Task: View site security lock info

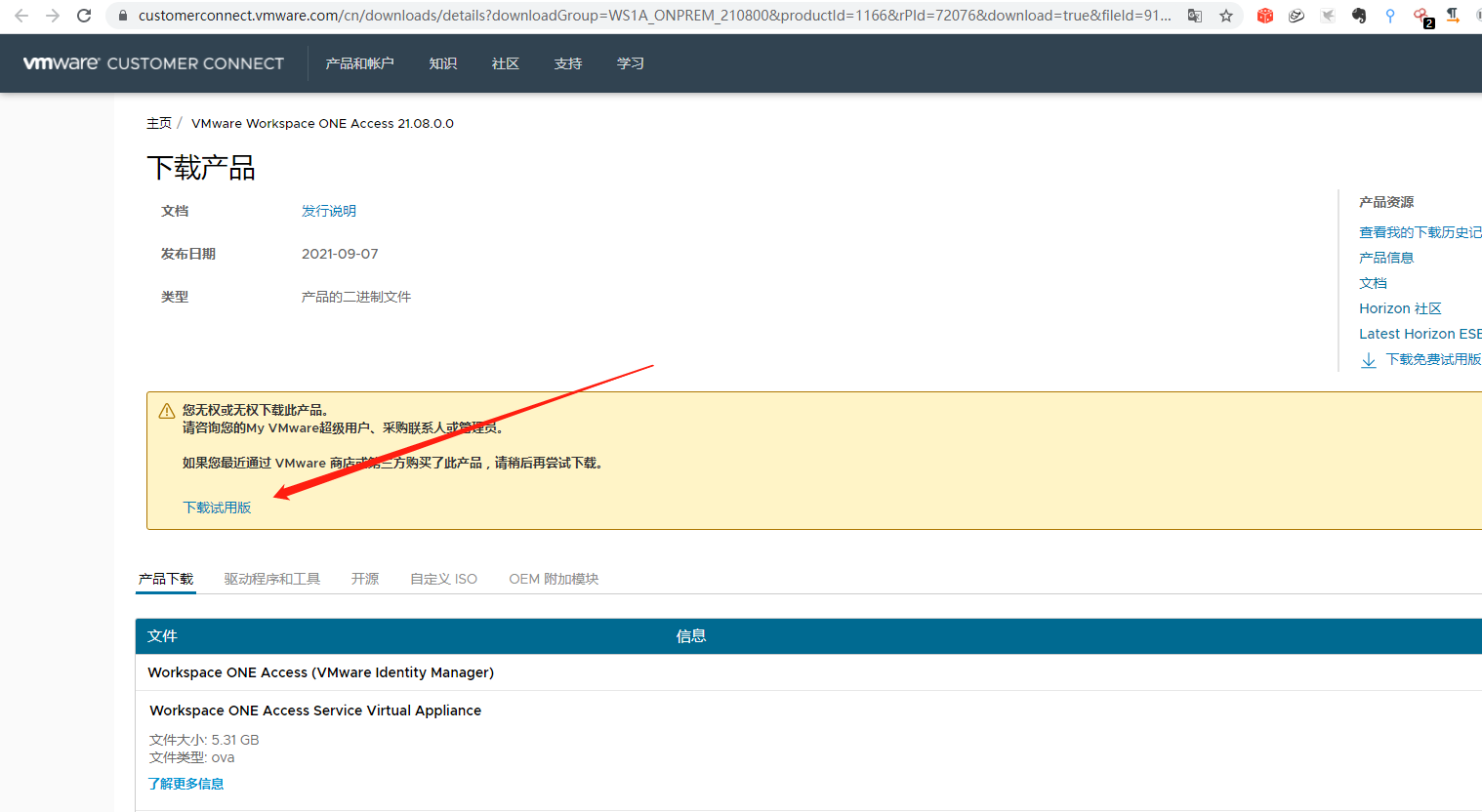Action: coord(123,16)
